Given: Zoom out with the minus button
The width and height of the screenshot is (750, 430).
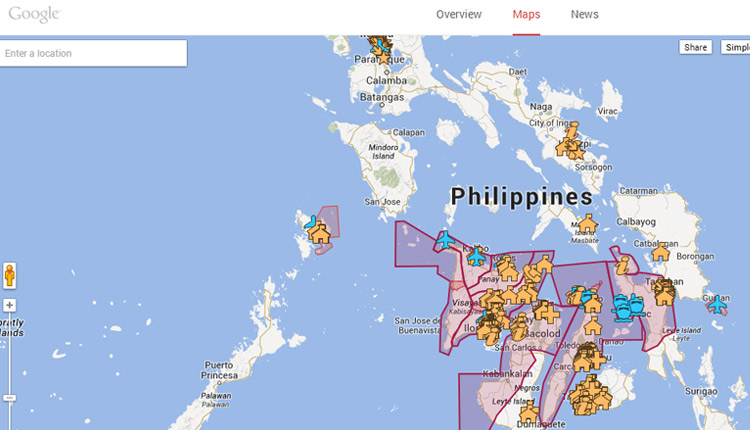Looking at the screenshot, I should point(10,398).
